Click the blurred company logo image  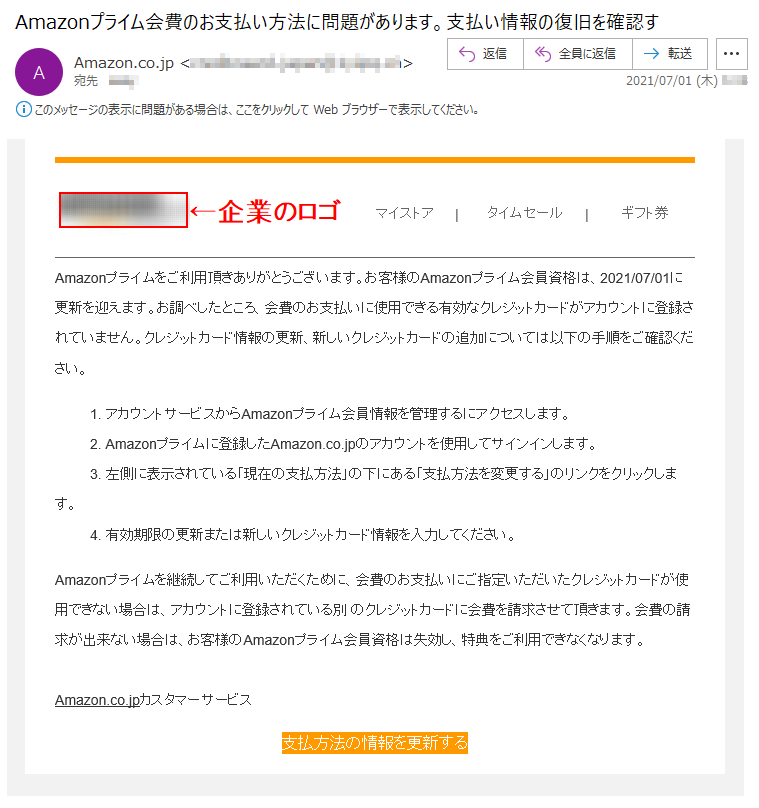[123, 210]
